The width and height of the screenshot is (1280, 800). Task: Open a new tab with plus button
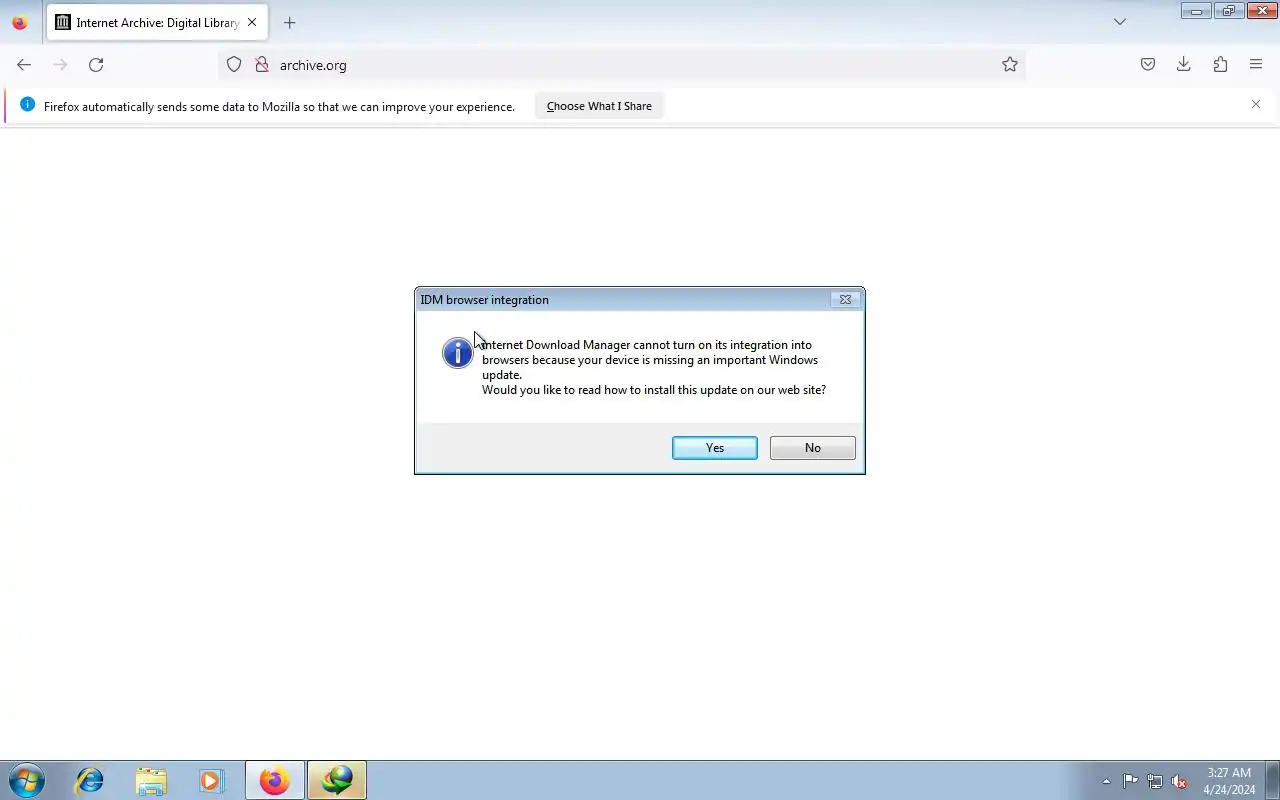(290, 22)
